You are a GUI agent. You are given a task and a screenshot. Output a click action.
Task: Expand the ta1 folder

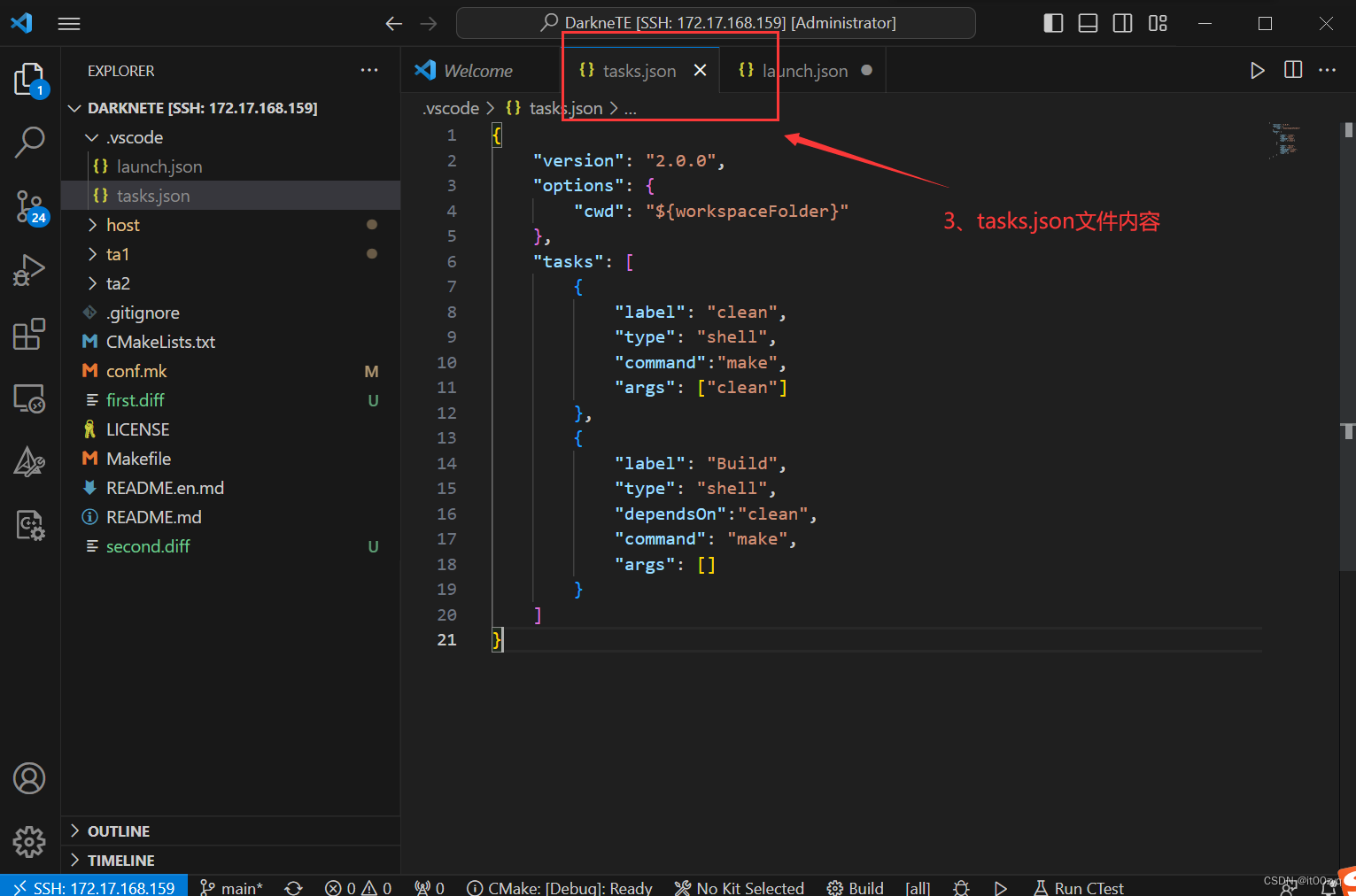pos(230,254)
